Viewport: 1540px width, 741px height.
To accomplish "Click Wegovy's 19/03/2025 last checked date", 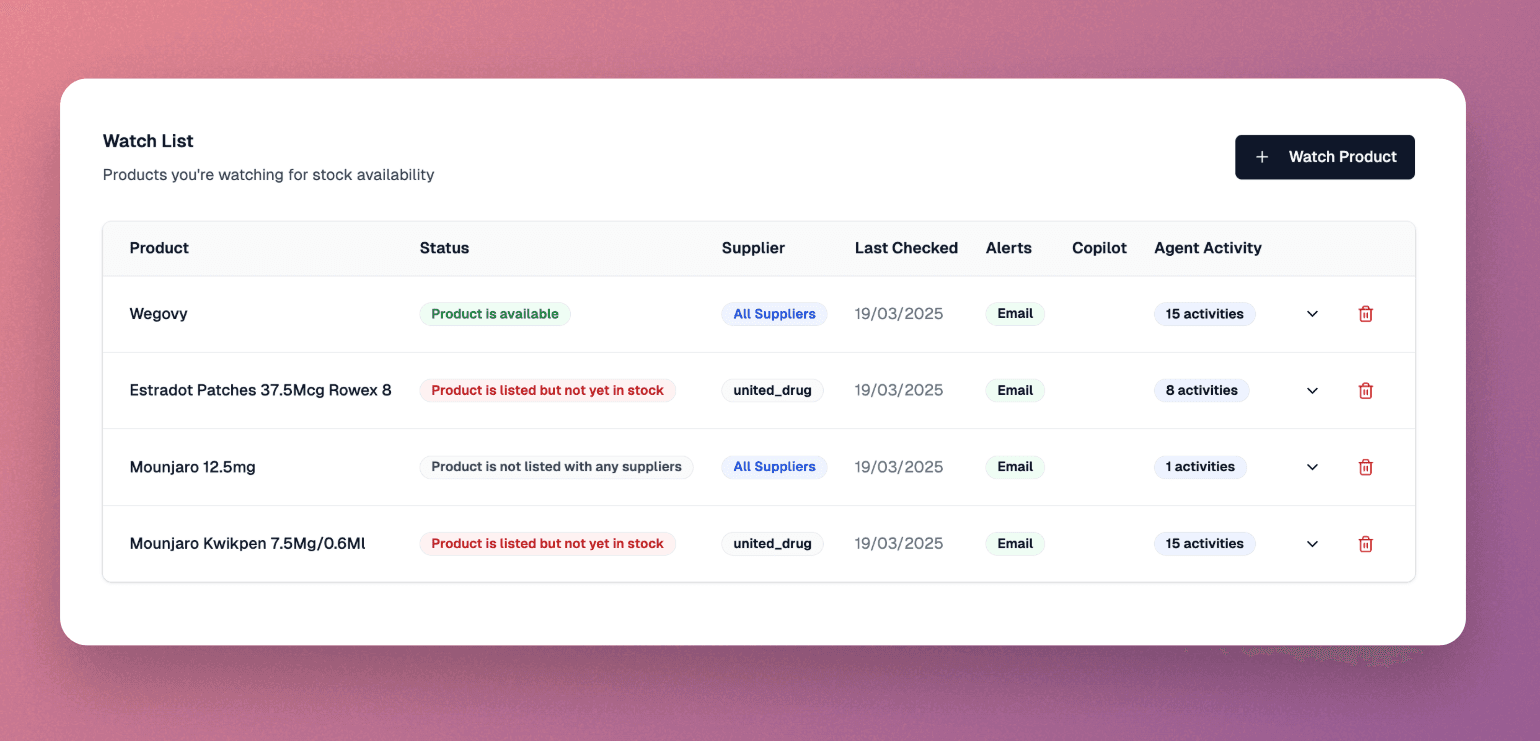I will tap(898, 314).
